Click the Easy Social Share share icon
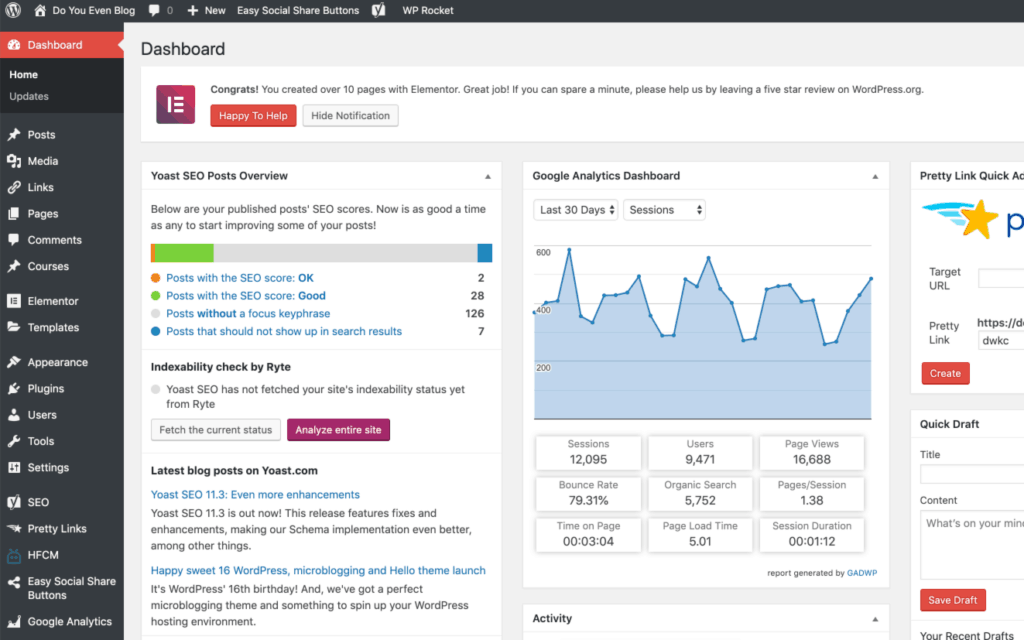1024x640 pixels. coord(14,583)
